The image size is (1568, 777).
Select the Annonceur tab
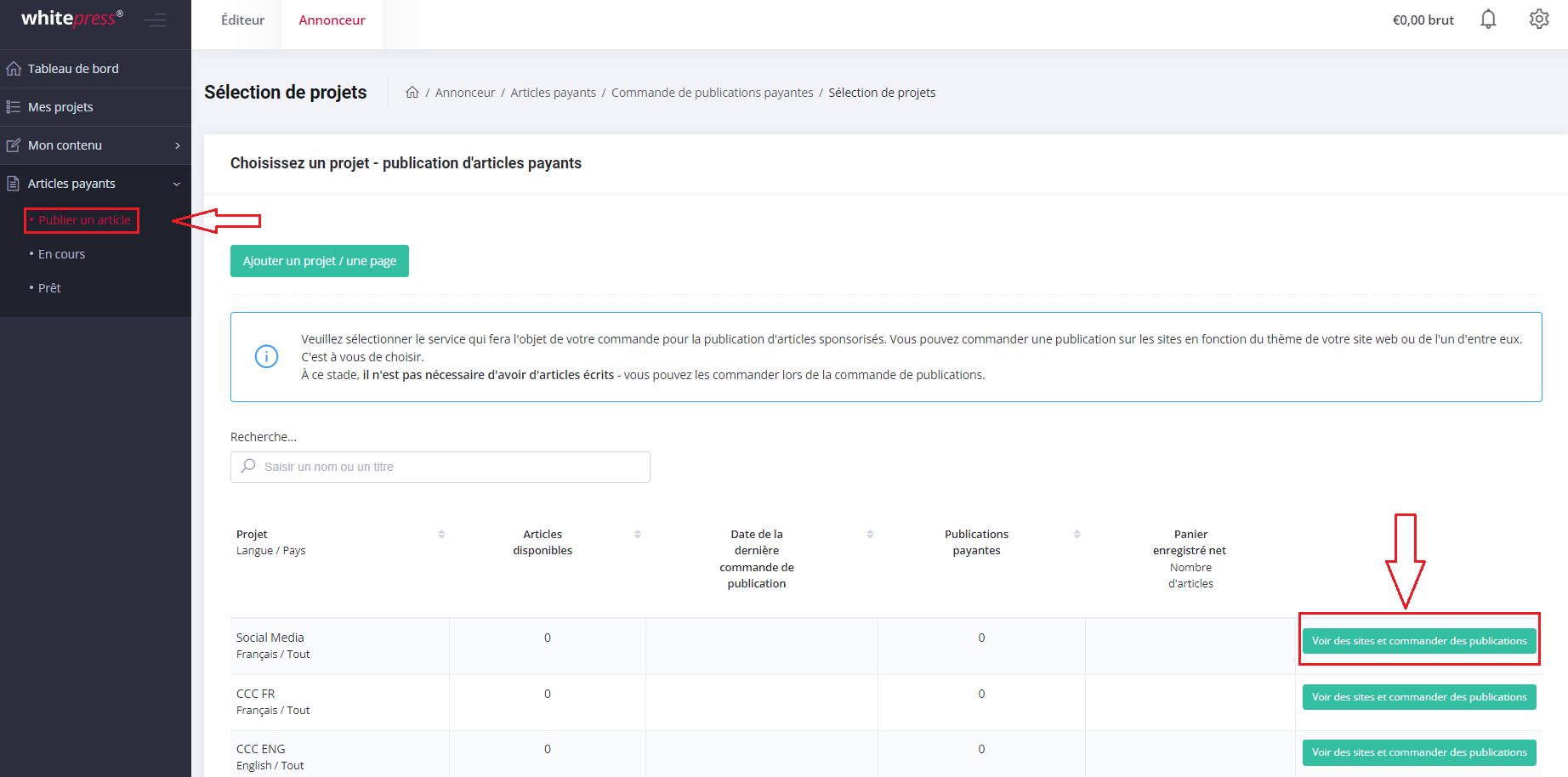(332, 20)
